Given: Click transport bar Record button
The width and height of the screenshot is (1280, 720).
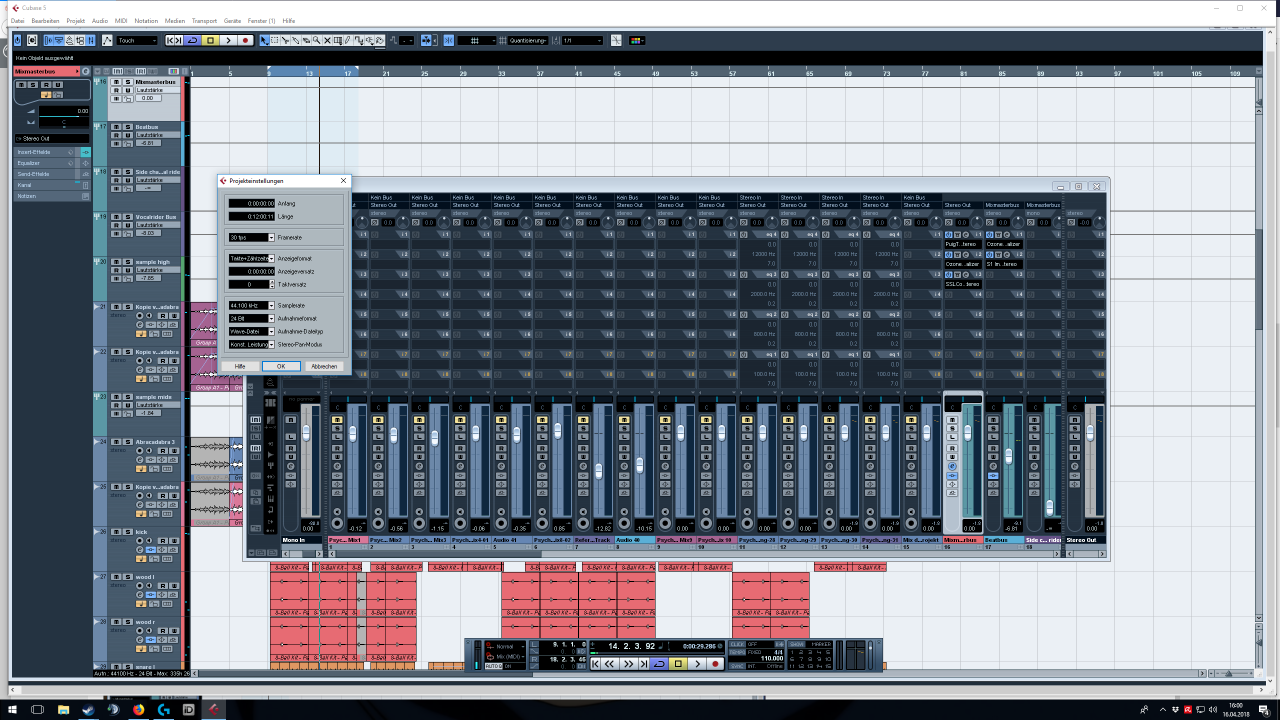Looking at the screenshot, I should click(x=715, y=664).
